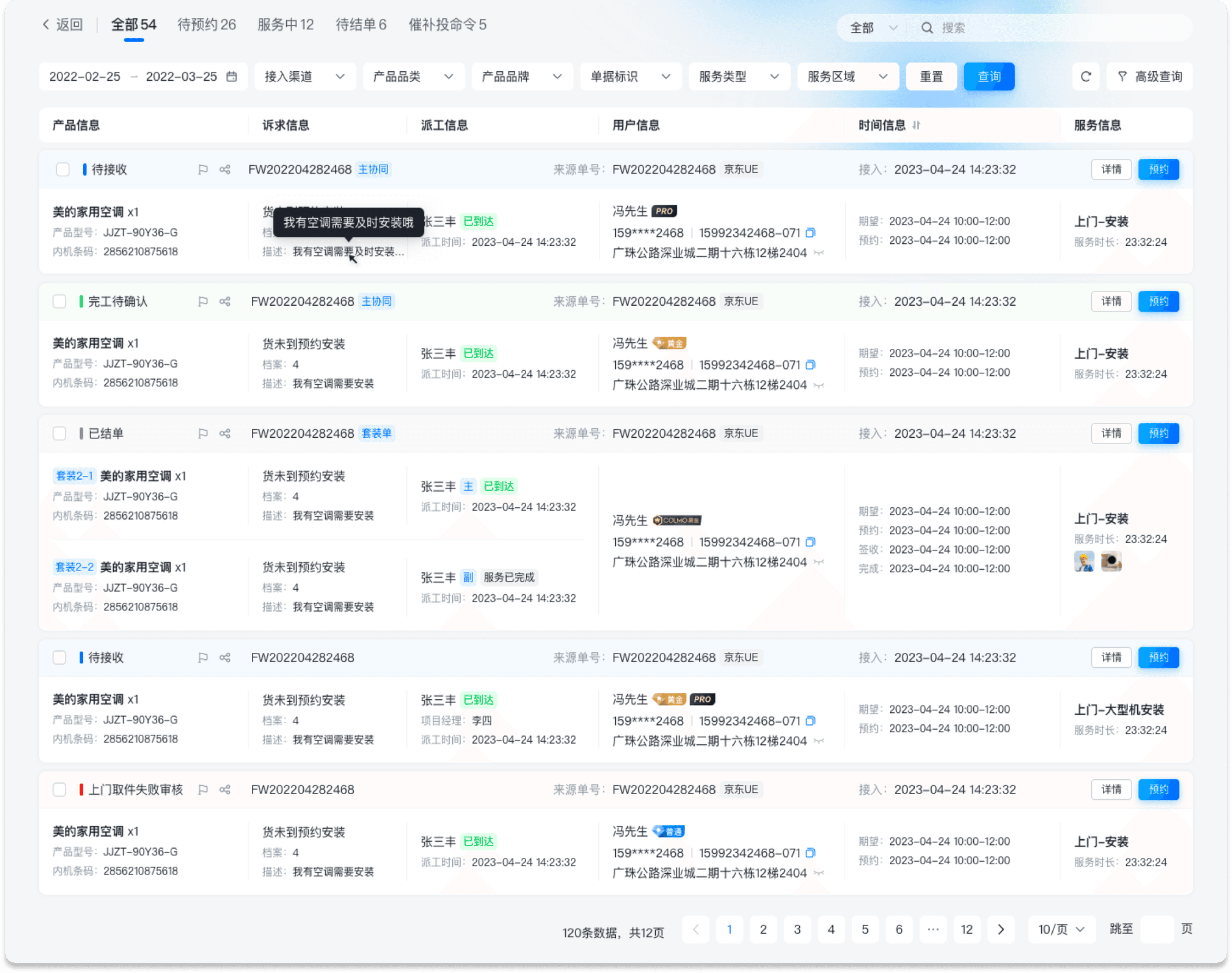Copy the phone number in the first order
The image size is (1232, 973).
pos(810,233)
